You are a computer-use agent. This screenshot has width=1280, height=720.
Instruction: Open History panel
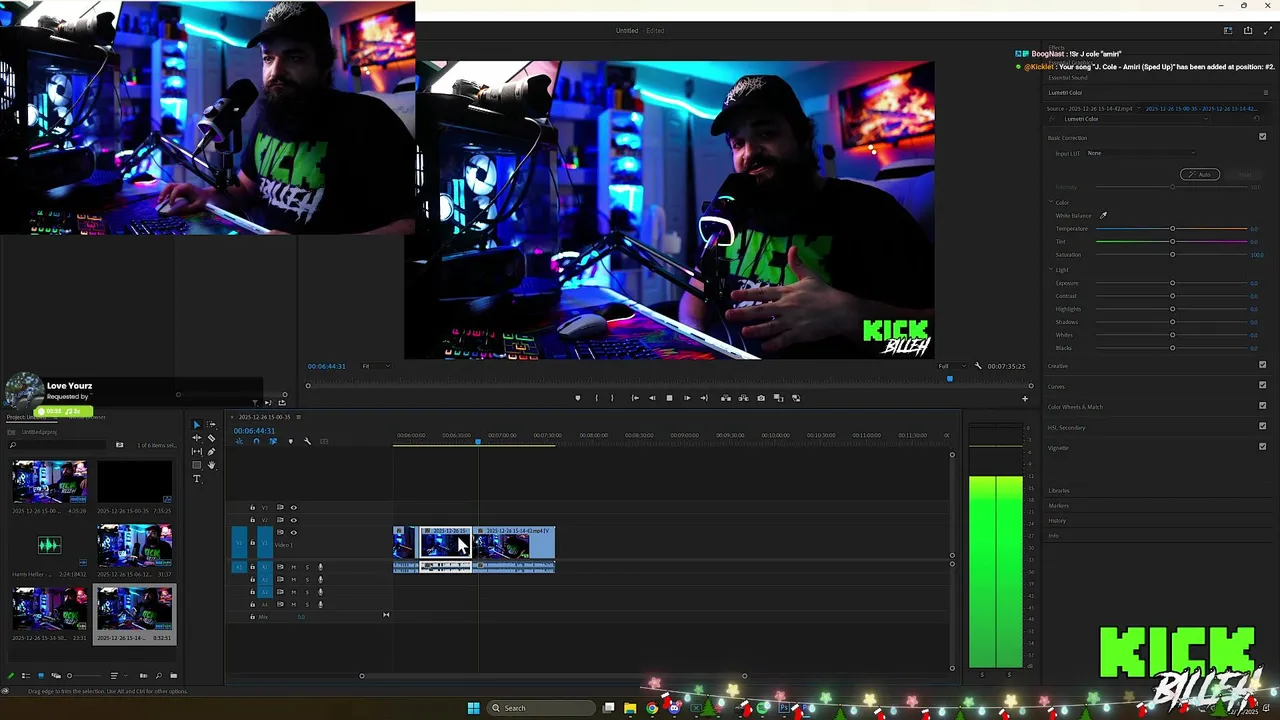(x=1057, y=520)
